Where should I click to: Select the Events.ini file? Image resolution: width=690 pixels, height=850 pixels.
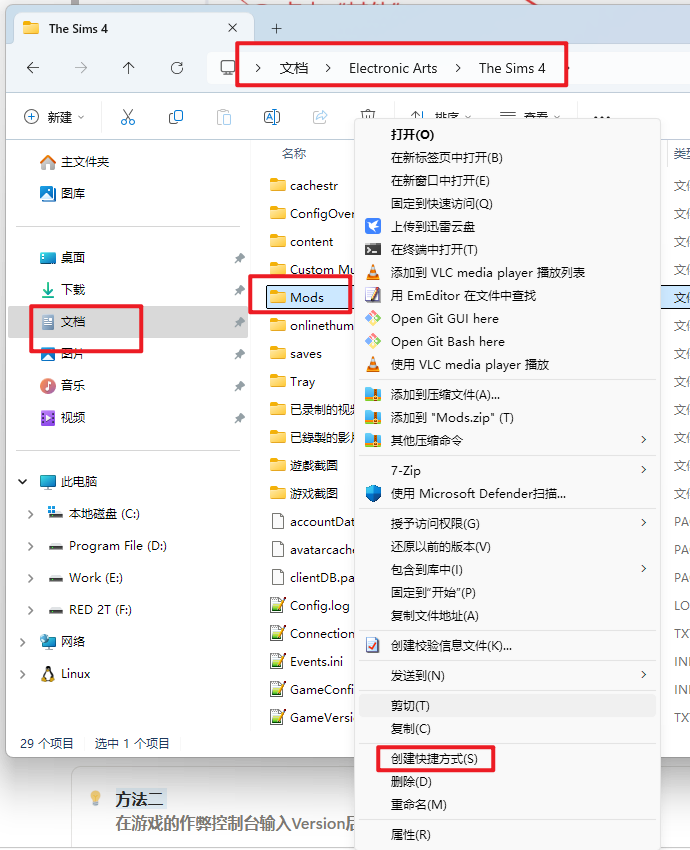307,661
